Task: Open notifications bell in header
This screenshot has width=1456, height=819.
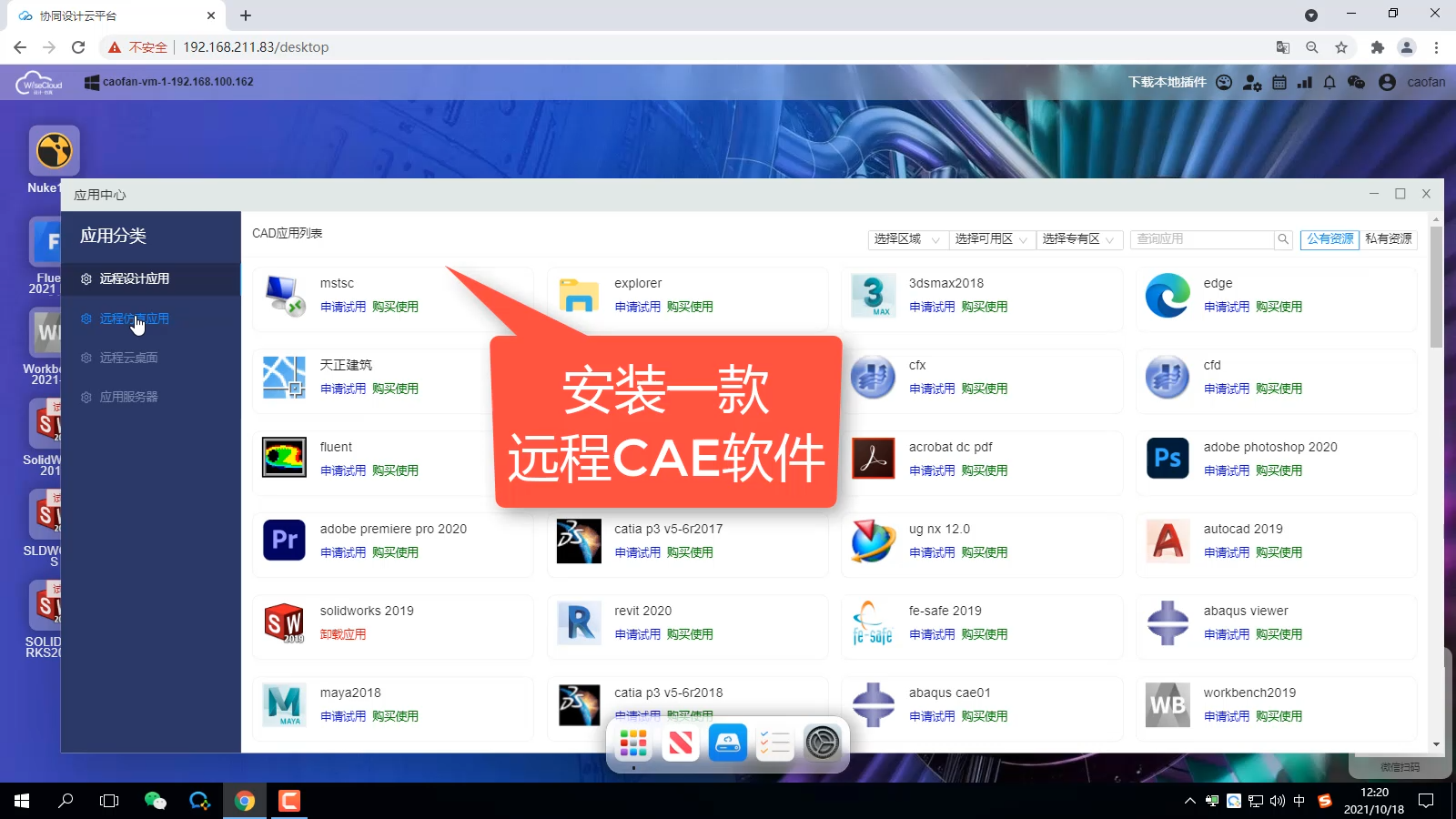Action: tap(1330, 82)
